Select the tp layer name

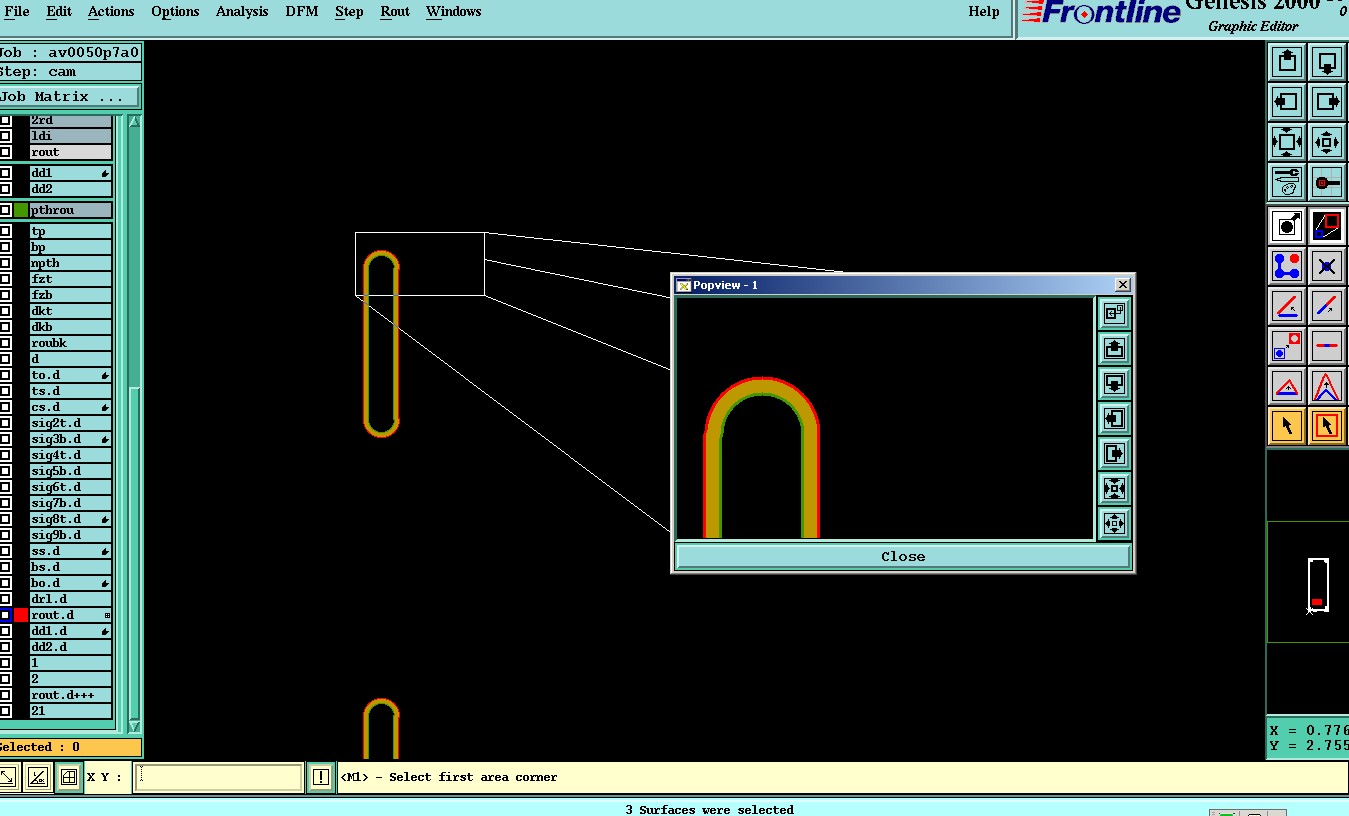point(70,231)
